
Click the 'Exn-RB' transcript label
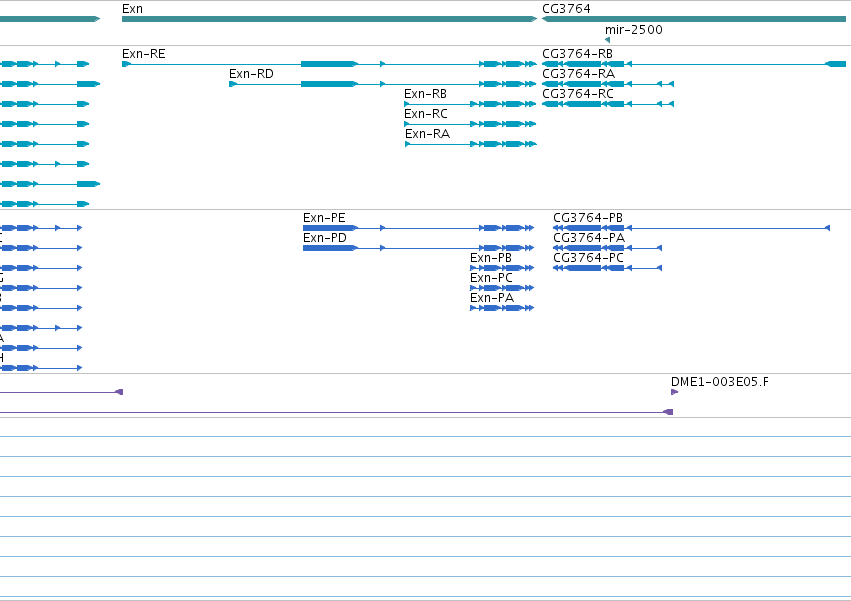tap(426, 94)
